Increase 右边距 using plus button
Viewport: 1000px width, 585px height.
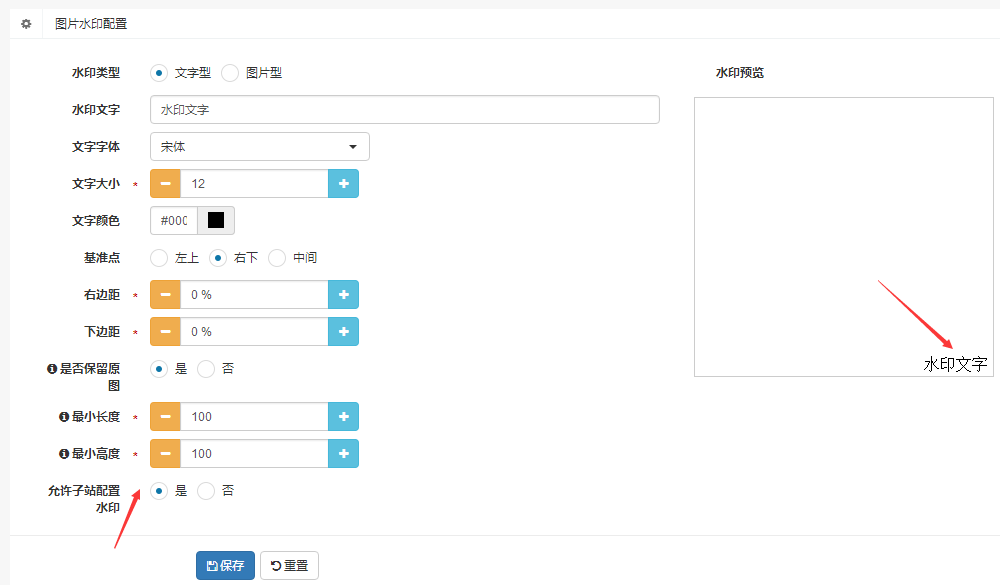343,295
